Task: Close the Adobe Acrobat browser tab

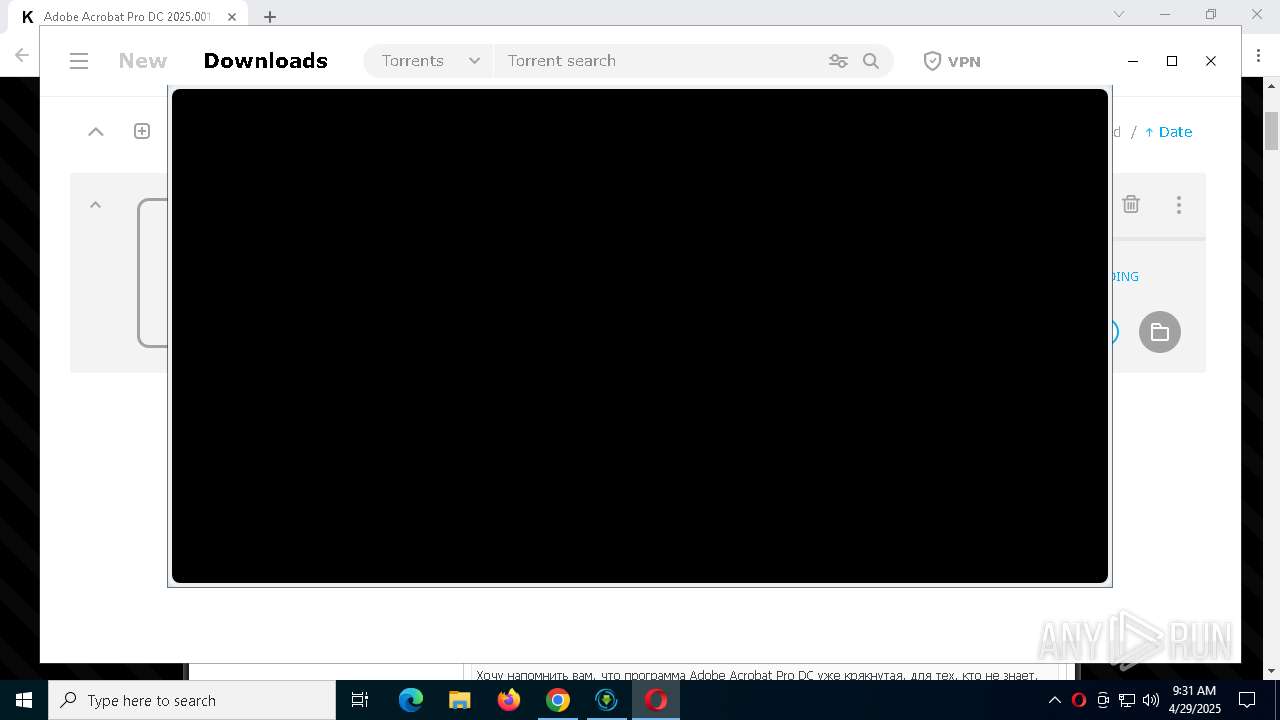Action: coord(232,16)
